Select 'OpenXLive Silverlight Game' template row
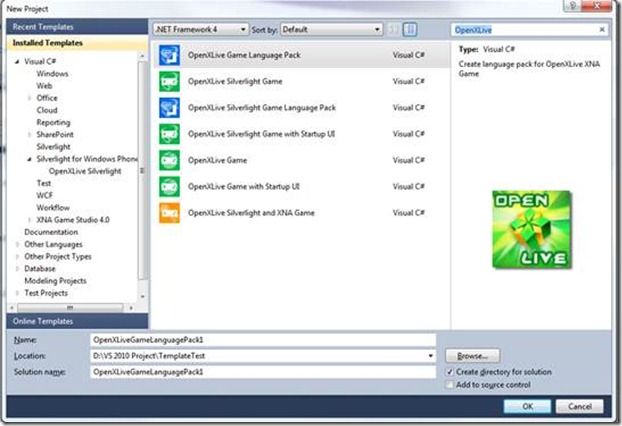 coord(301,81)
